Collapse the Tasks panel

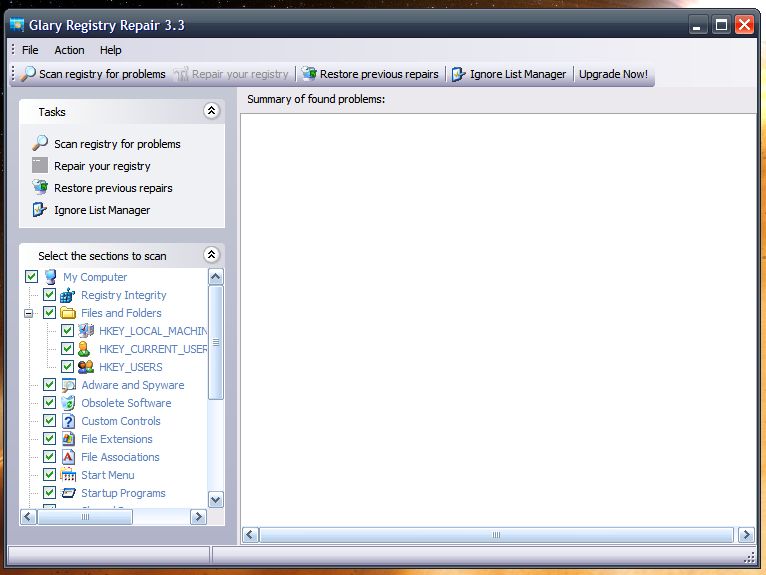212,111
